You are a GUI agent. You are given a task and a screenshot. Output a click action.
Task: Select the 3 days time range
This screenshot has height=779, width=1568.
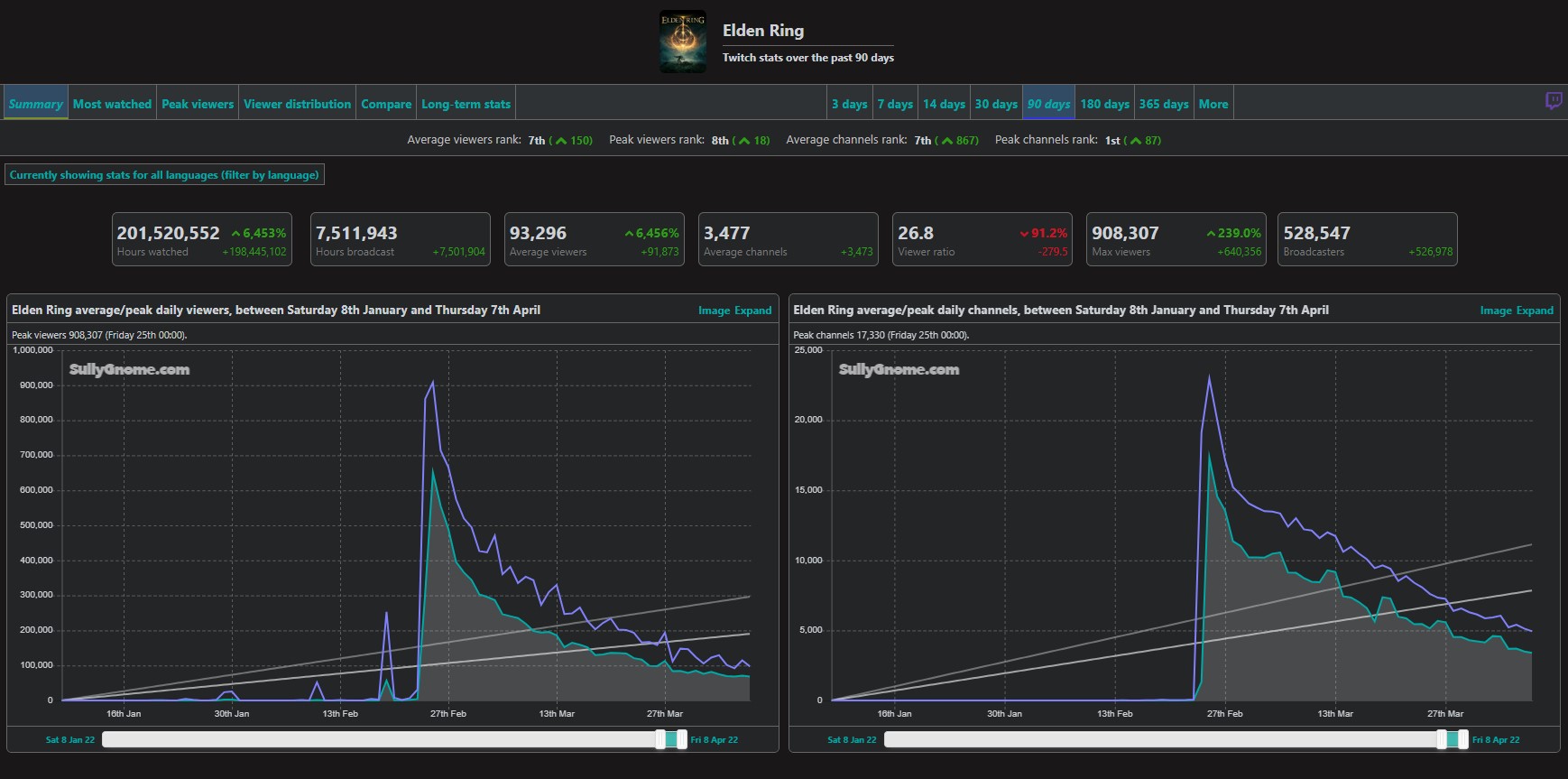click(x=850, y=104)
